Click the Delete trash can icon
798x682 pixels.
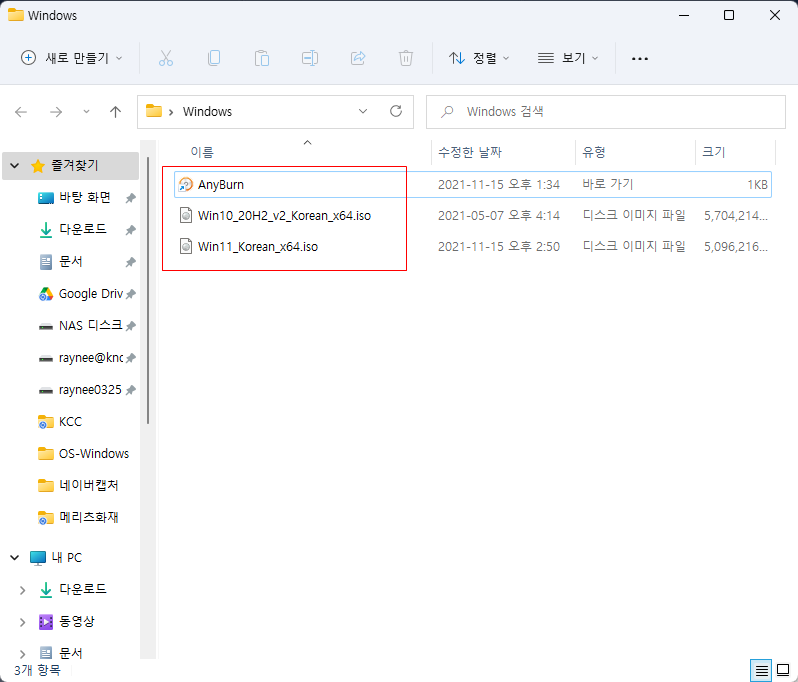coord(406,58)
